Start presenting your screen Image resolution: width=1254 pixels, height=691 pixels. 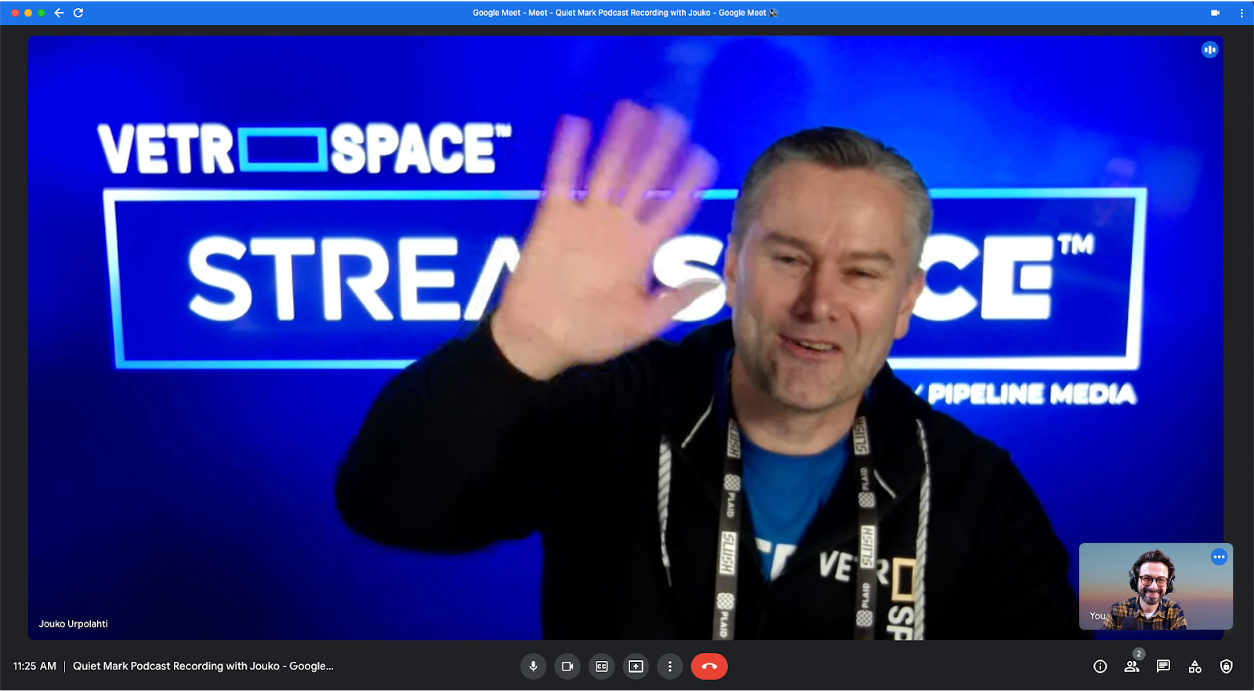(636, 666)
